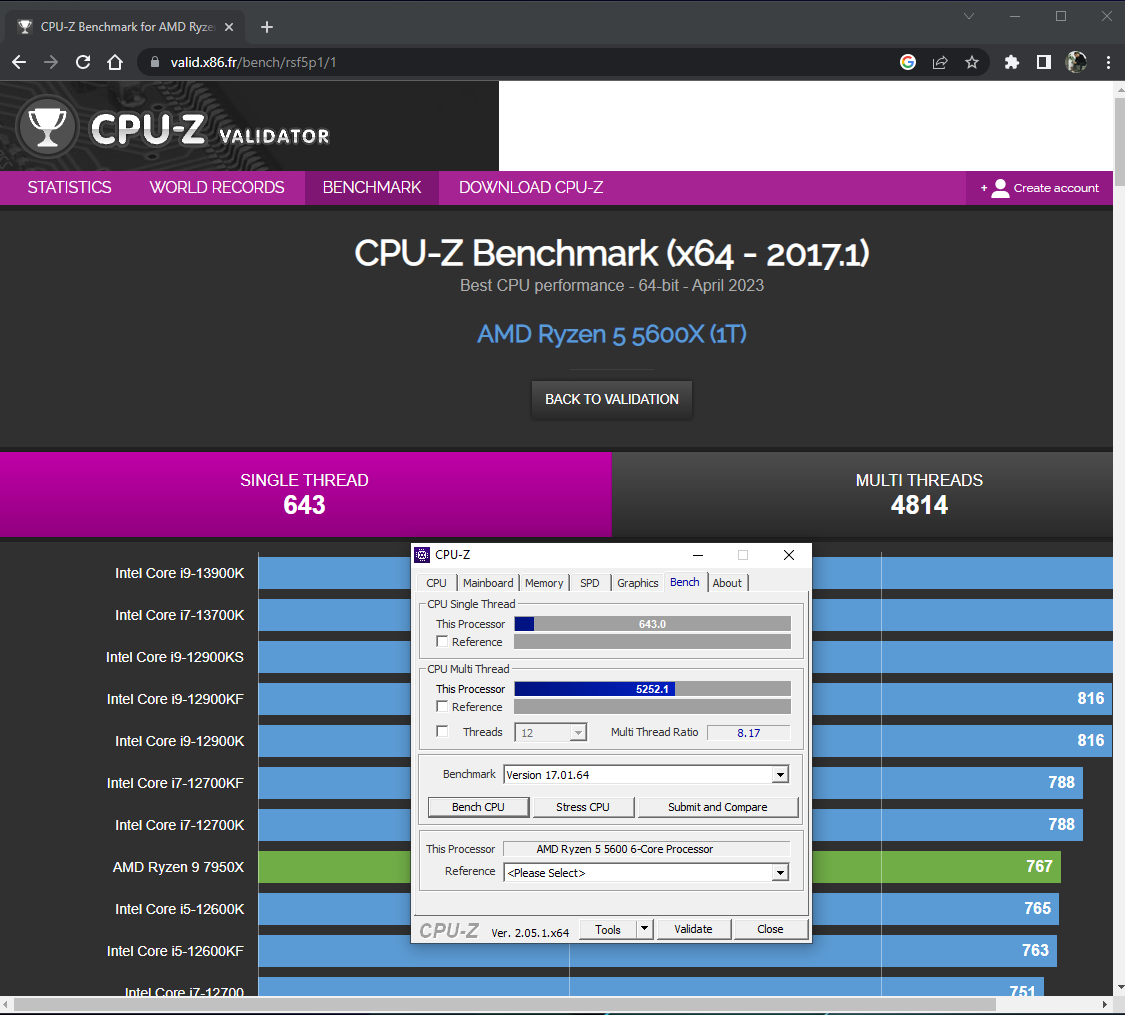Minimize the CPU-Z application window
Viewport: 1125px width, 1015px height.
(697, 555)
